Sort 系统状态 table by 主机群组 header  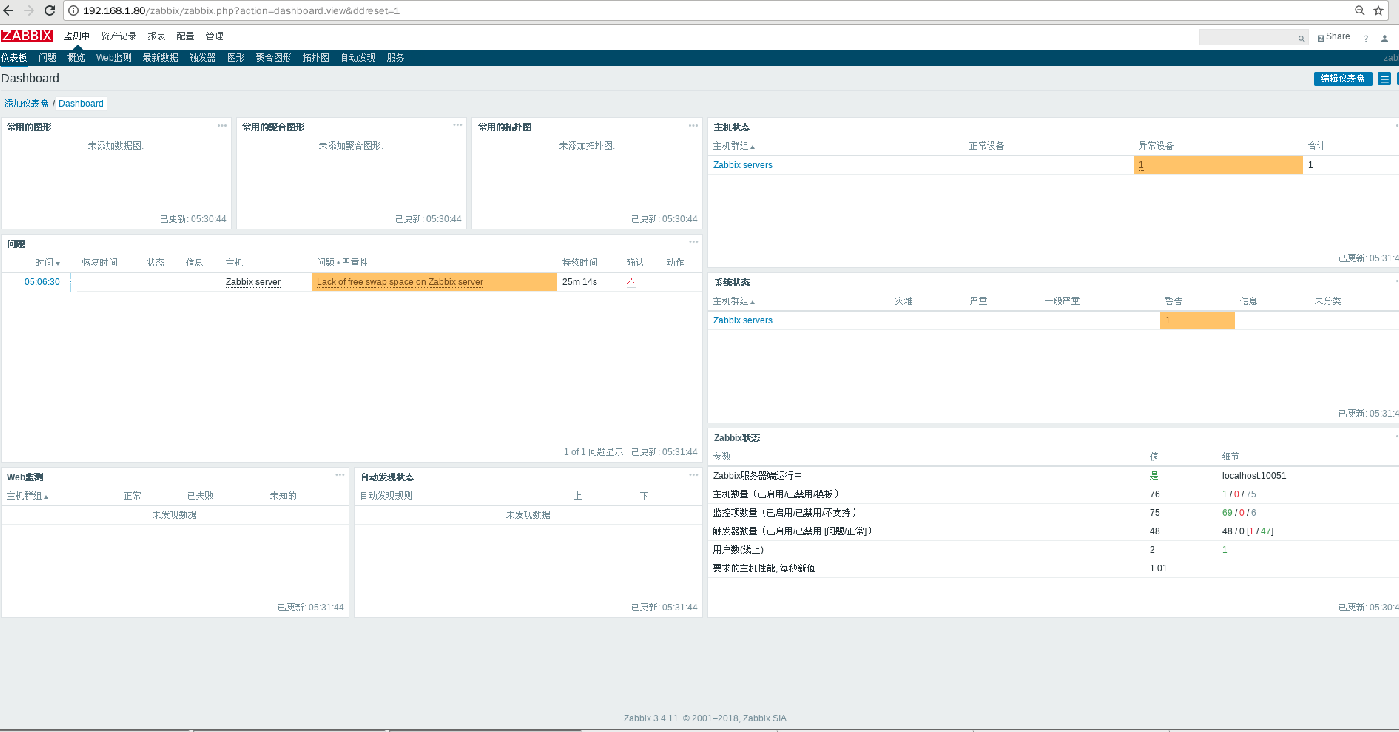pos(734,301)
